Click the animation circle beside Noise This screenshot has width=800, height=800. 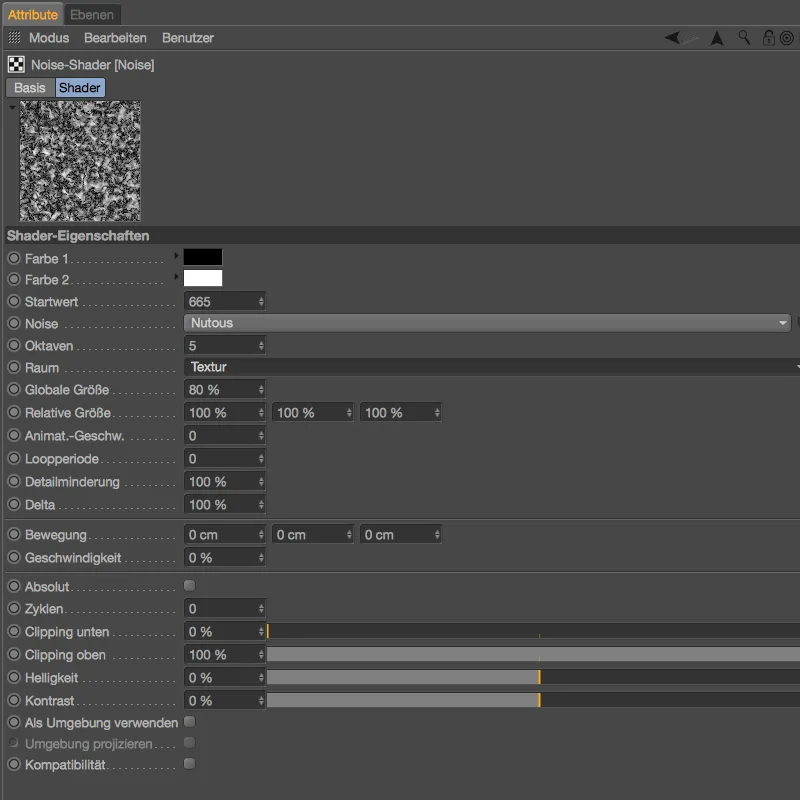pos(14,323)
